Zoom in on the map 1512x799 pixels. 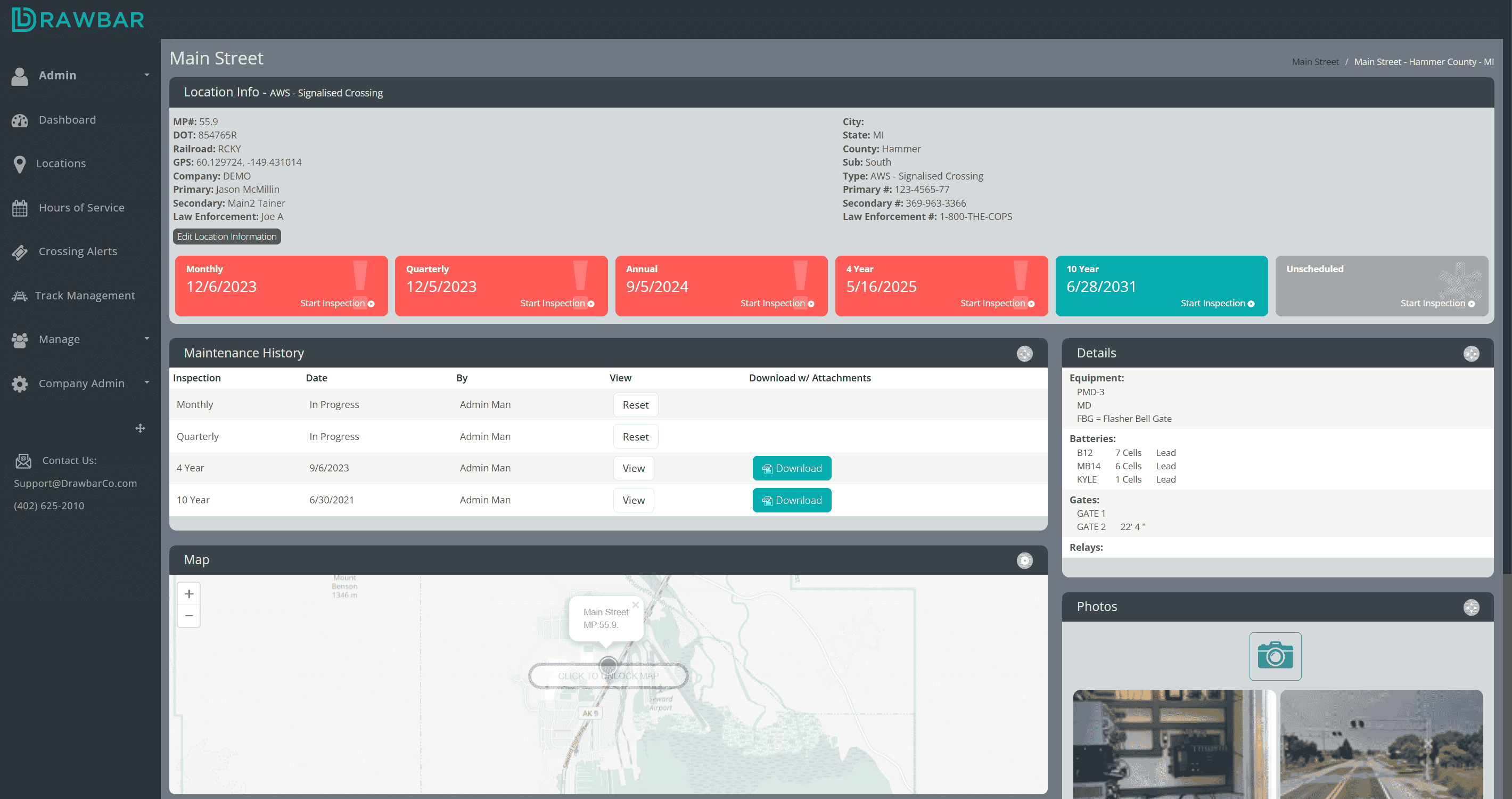(188, 593)
